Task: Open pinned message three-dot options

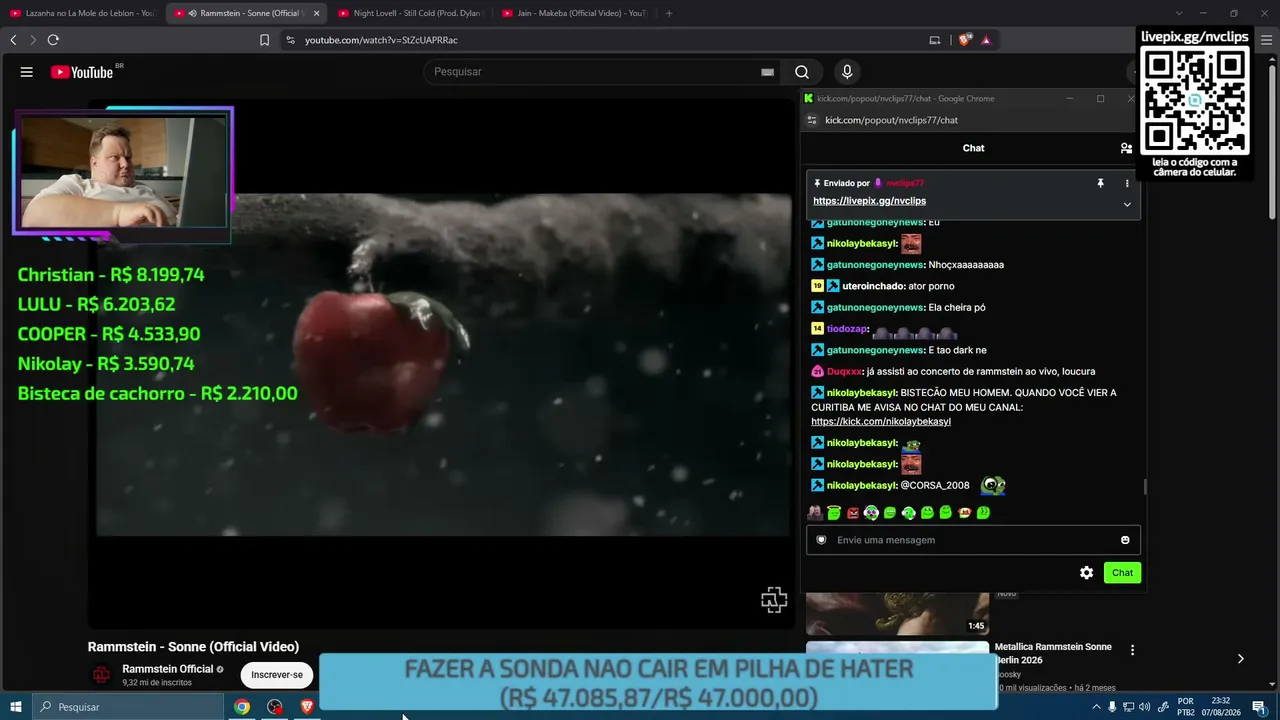Action: (1127, 183)
